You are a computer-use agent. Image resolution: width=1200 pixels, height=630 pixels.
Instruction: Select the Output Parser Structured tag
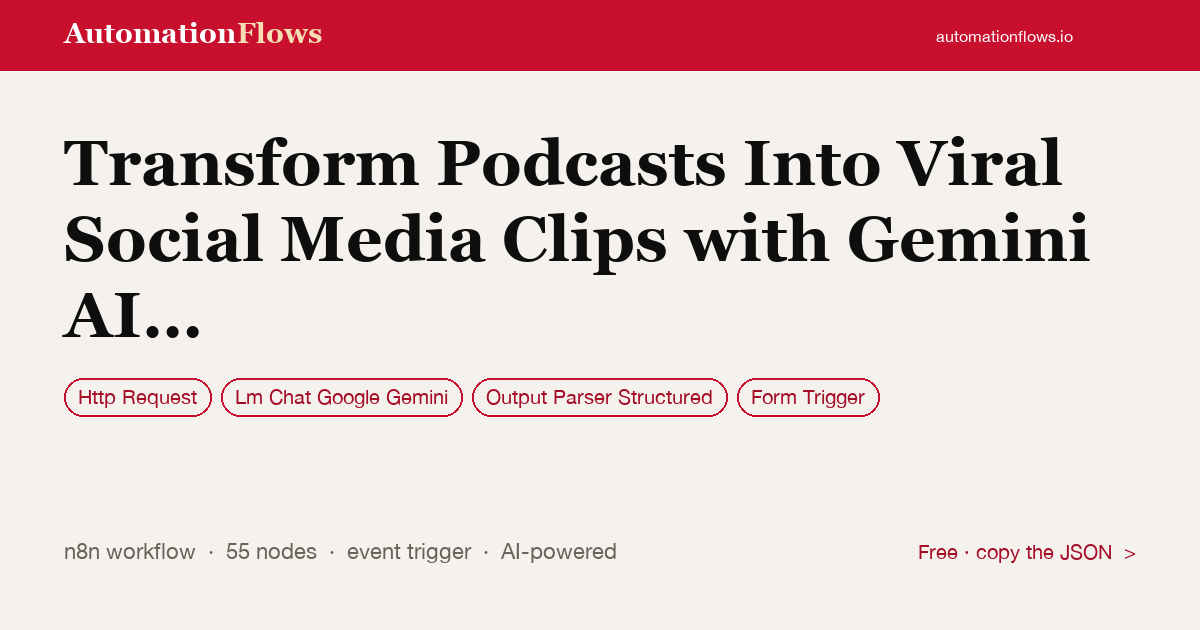coord(599,397)
